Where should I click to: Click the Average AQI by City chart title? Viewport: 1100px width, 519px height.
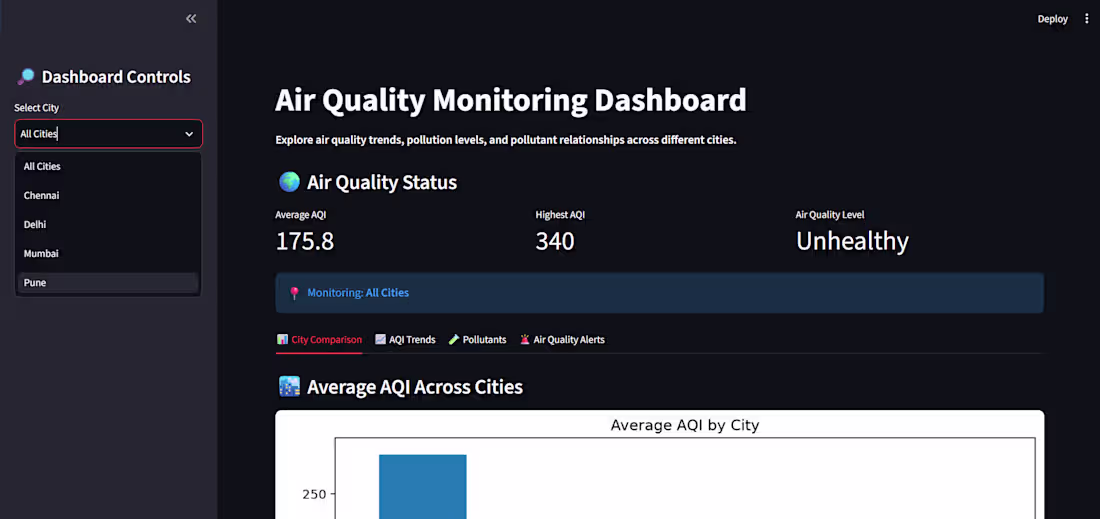pos(685,425)
